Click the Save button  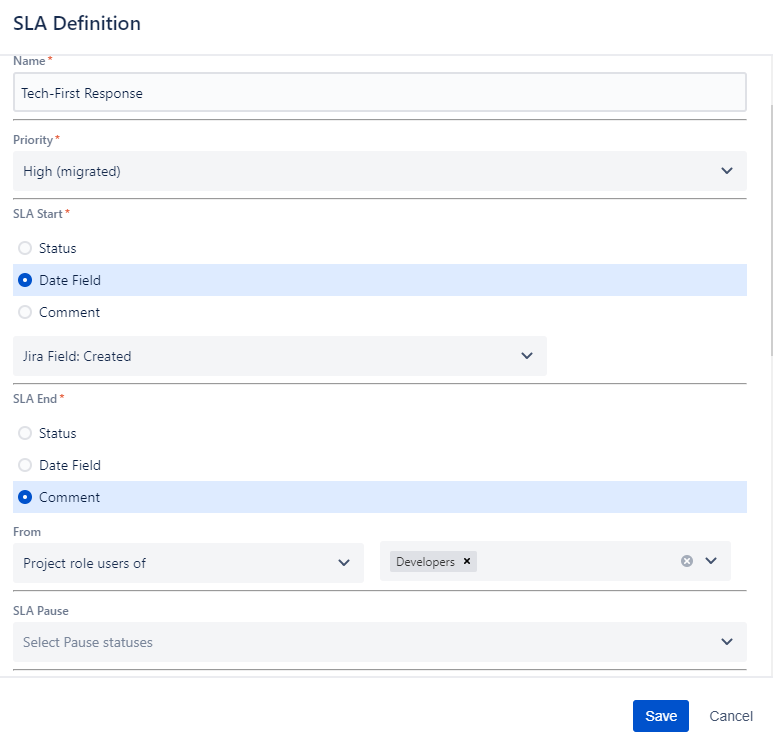660,716
